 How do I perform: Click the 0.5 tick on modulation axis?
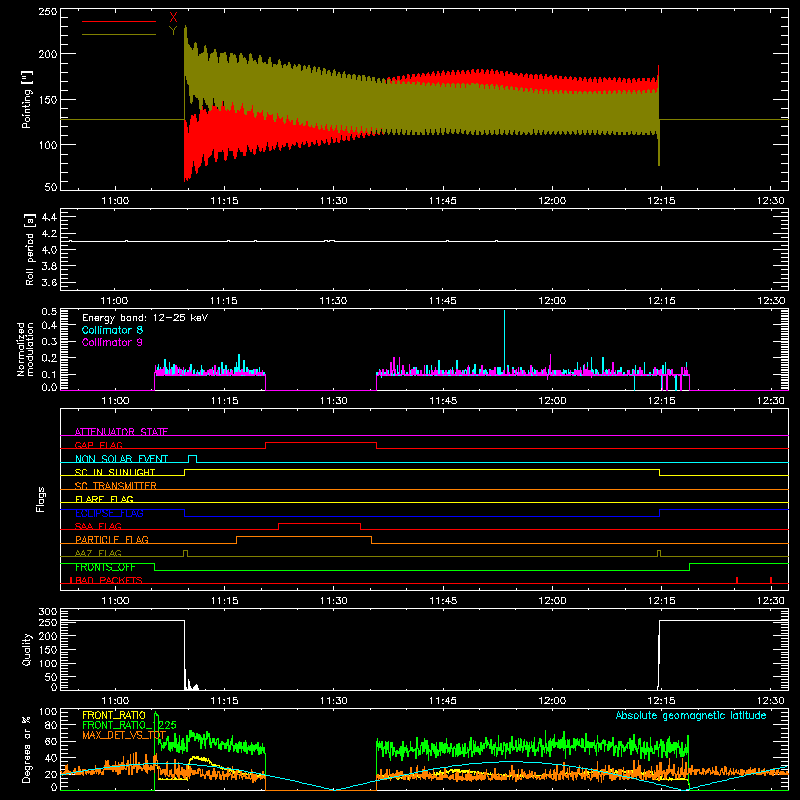point(49,312)
